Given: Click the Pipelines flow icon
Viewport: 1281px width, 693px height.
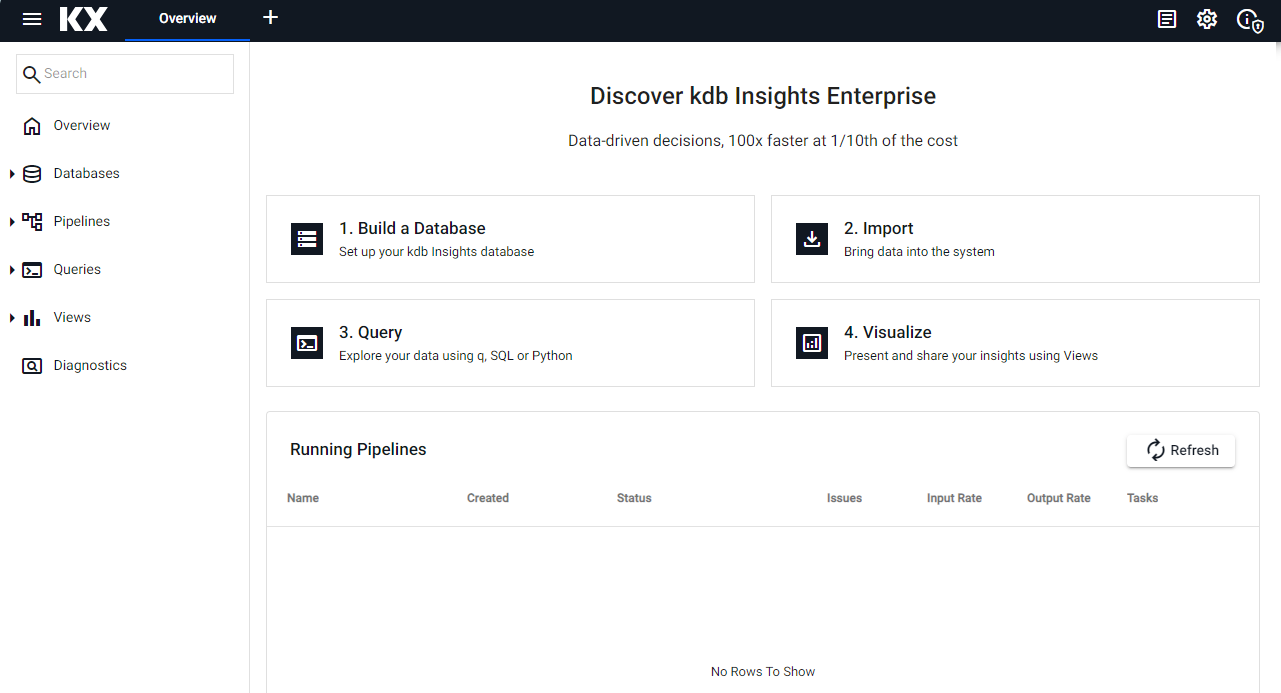Looking at the screenshot, I should tap(32, 222).
